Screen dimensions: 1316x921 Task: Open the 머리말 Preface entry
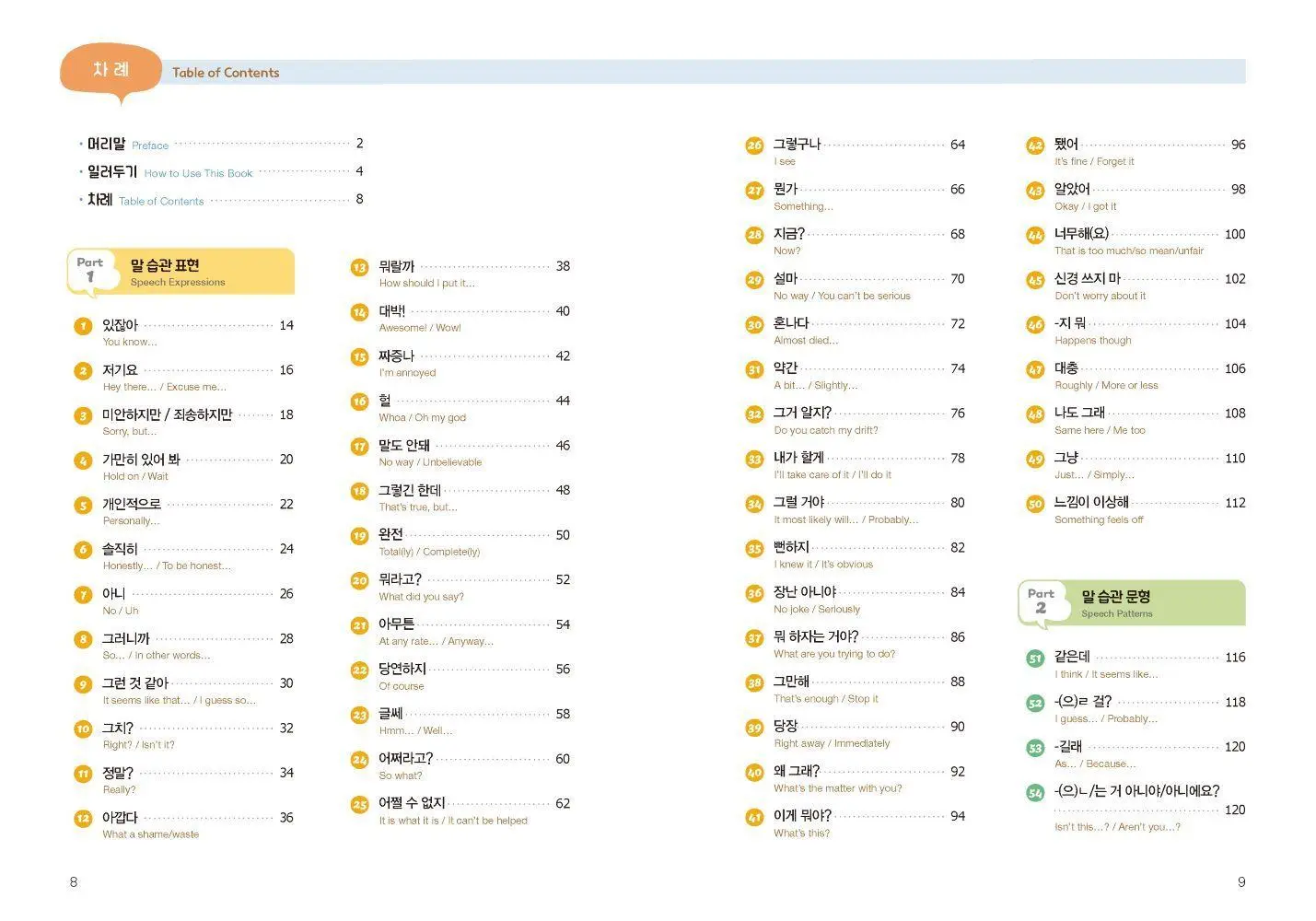(221, 145)
